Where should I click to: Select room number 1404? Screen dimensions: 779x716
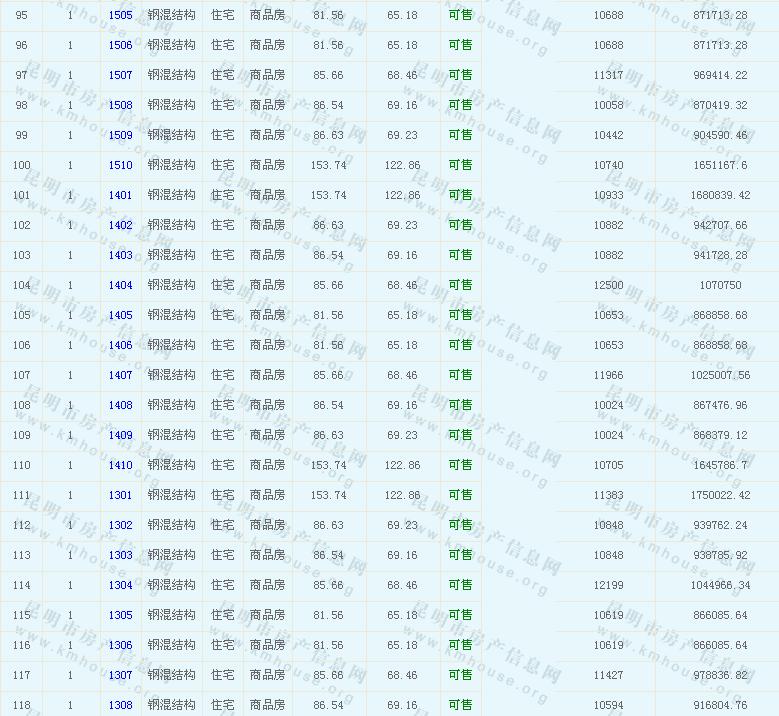[120, 285]
